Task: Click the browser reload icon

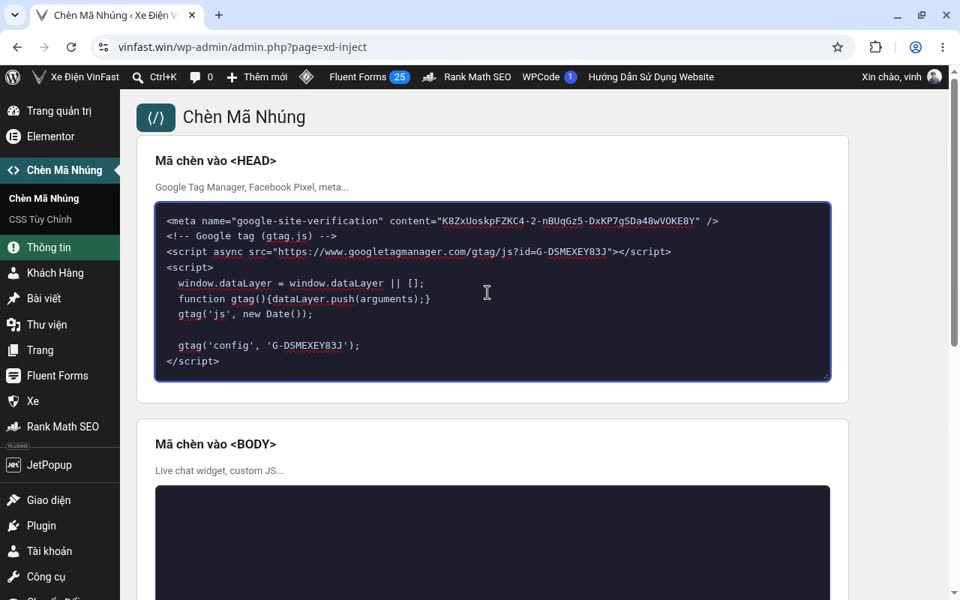Action: click(x=71, y=47)
